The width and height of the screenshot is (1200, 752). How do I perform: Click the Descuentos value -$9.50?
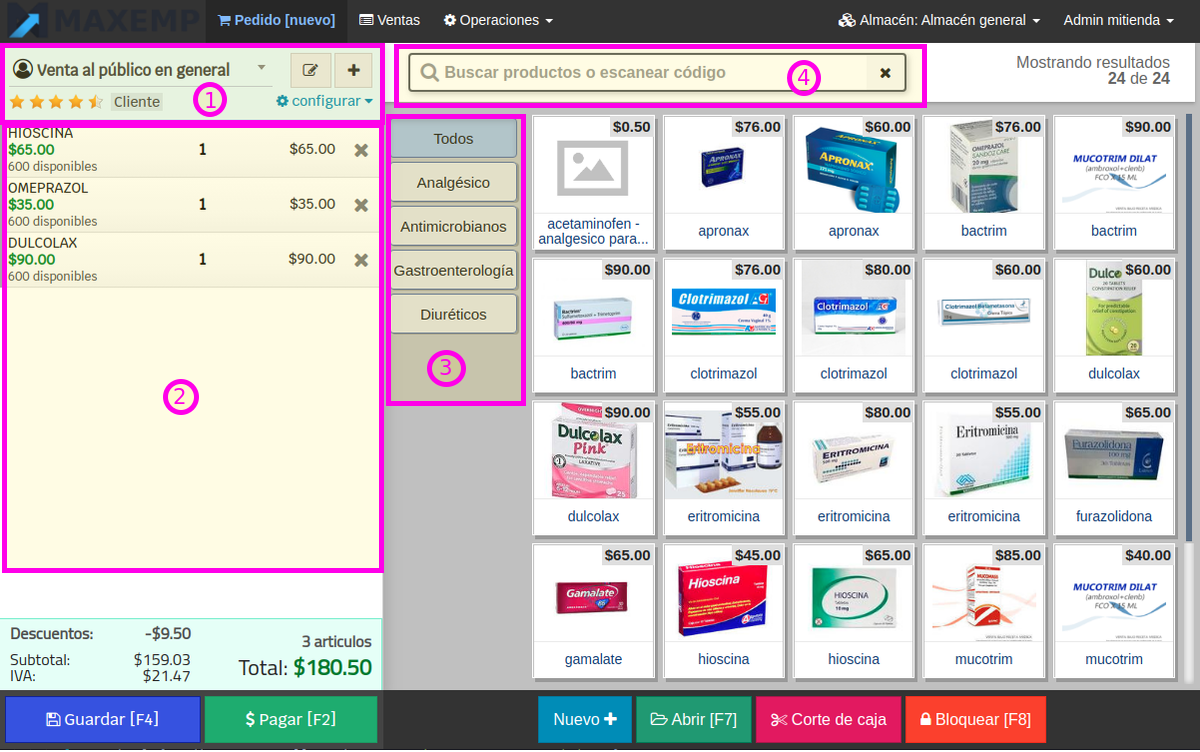click(x=167, y=634)
